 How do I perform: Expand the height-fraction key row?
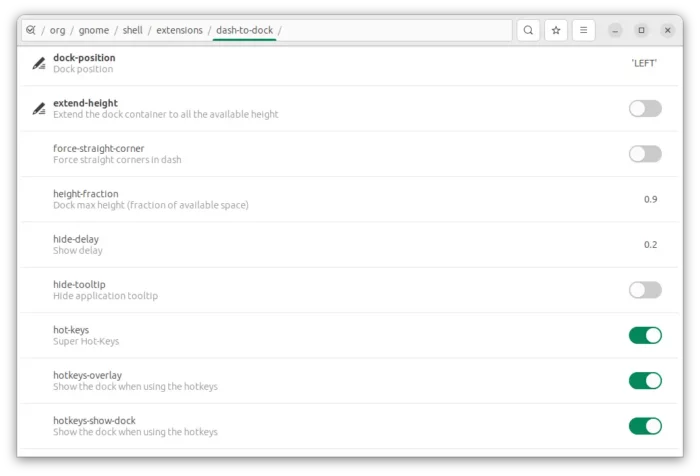(350, 199)
